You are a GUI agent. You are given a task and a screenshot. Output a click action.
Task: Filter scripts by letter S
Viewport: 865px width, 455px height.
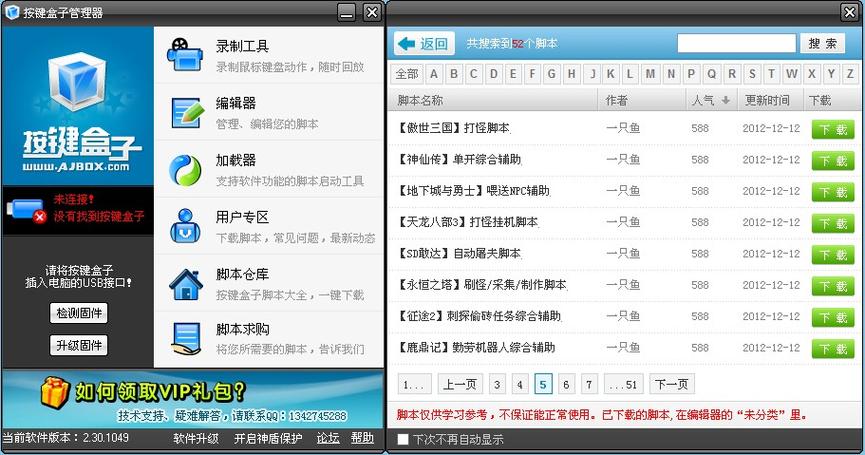tap(752, 74)
